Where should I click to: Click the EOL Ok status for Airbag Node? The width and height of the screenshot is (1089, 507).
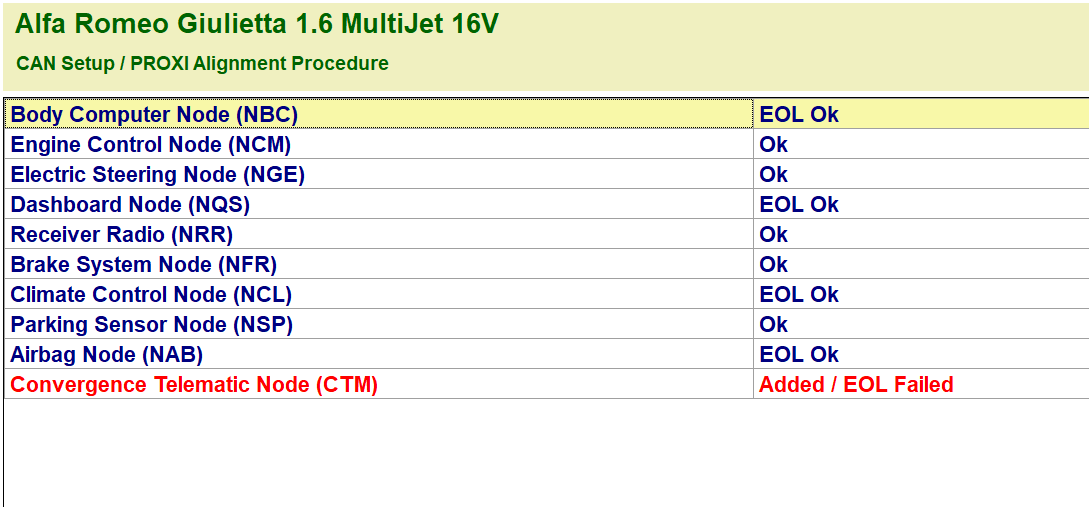799,355
